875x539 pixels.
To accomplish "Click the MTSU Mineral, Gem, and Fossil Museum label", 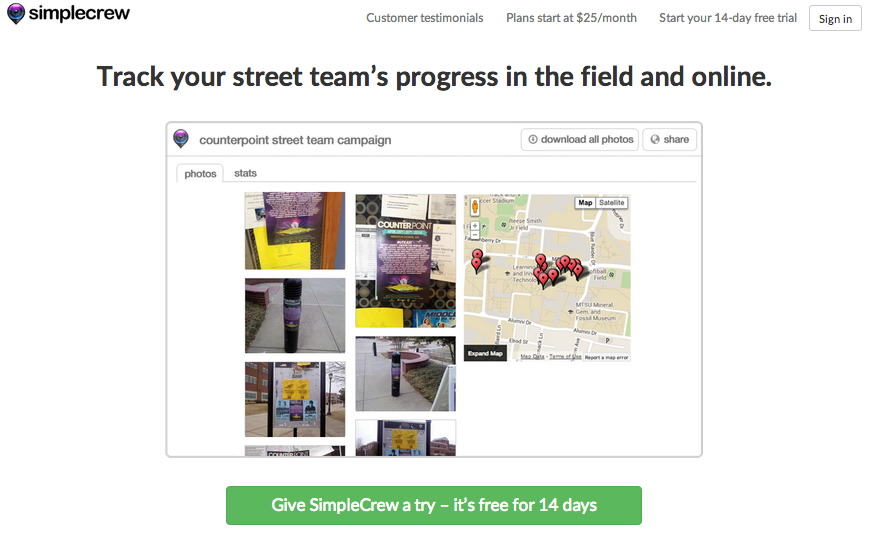I will click(x=595, y=311).
